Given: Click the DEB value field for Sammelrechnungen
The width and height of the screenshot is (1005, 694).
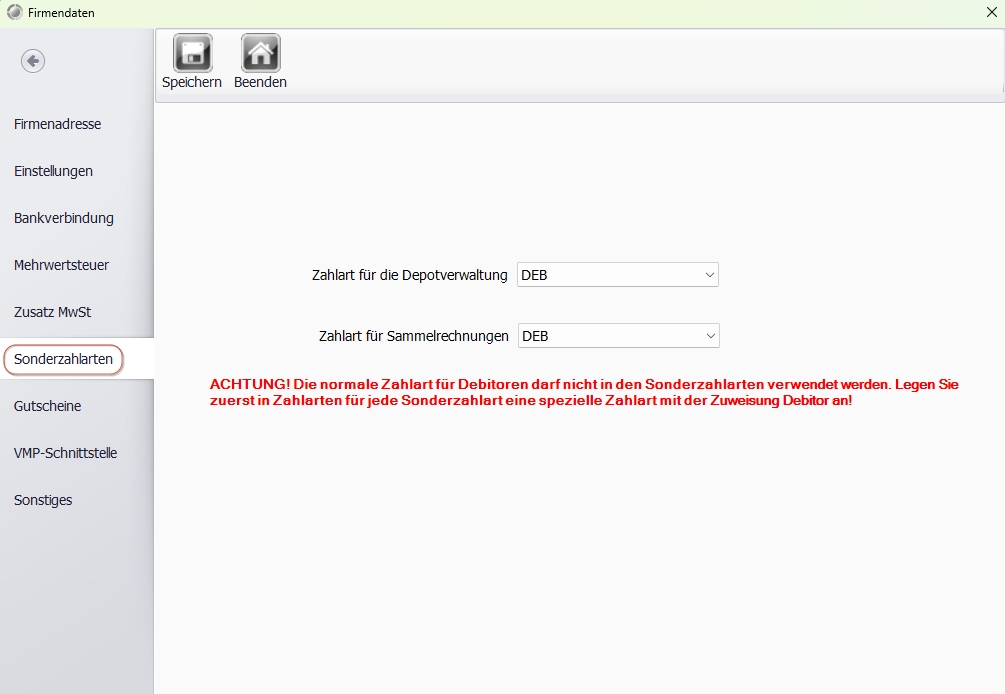Looking at the screenshot, I should pos(600,336).
